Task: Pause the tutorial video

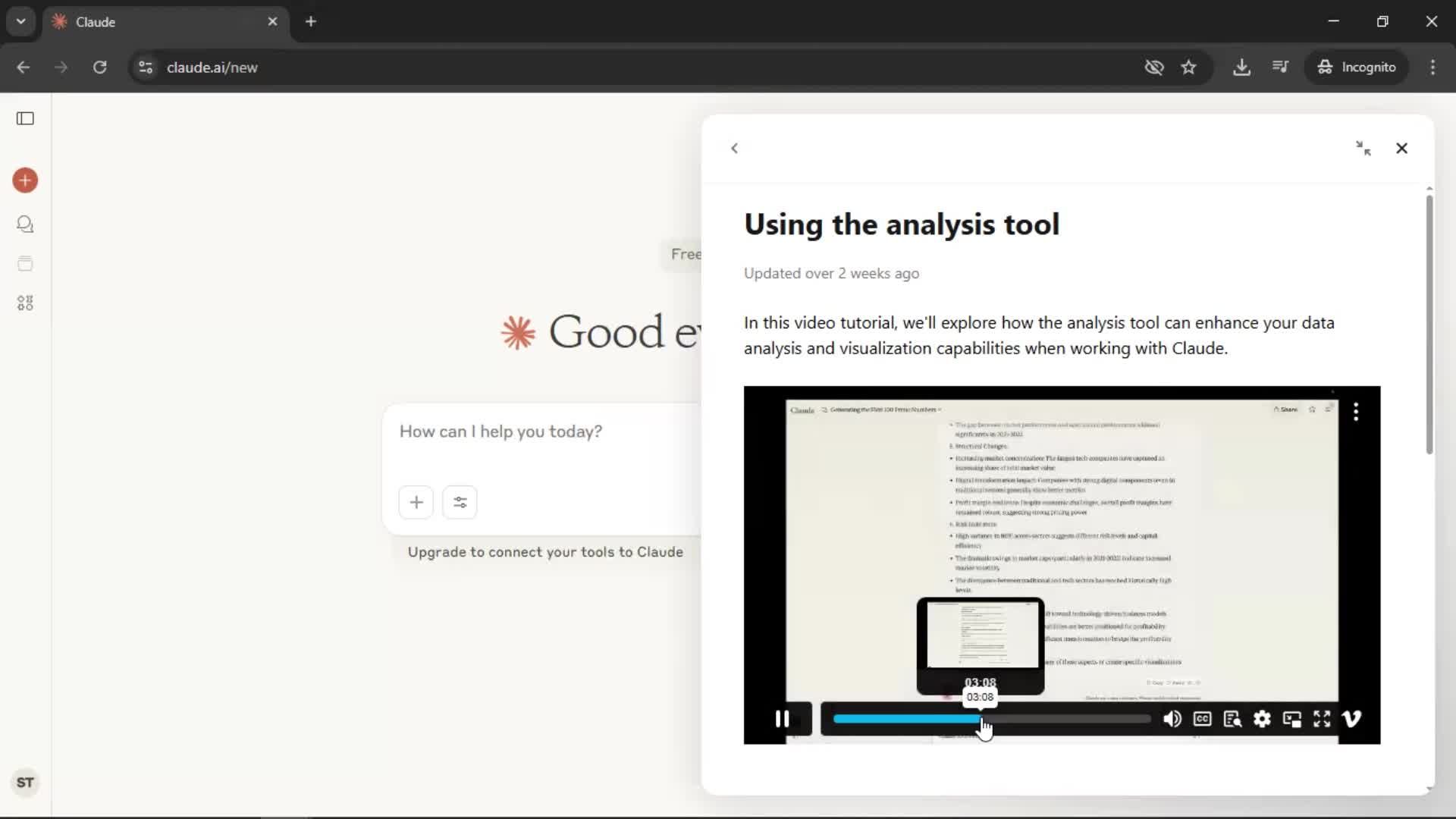Action: pos(782,718)
